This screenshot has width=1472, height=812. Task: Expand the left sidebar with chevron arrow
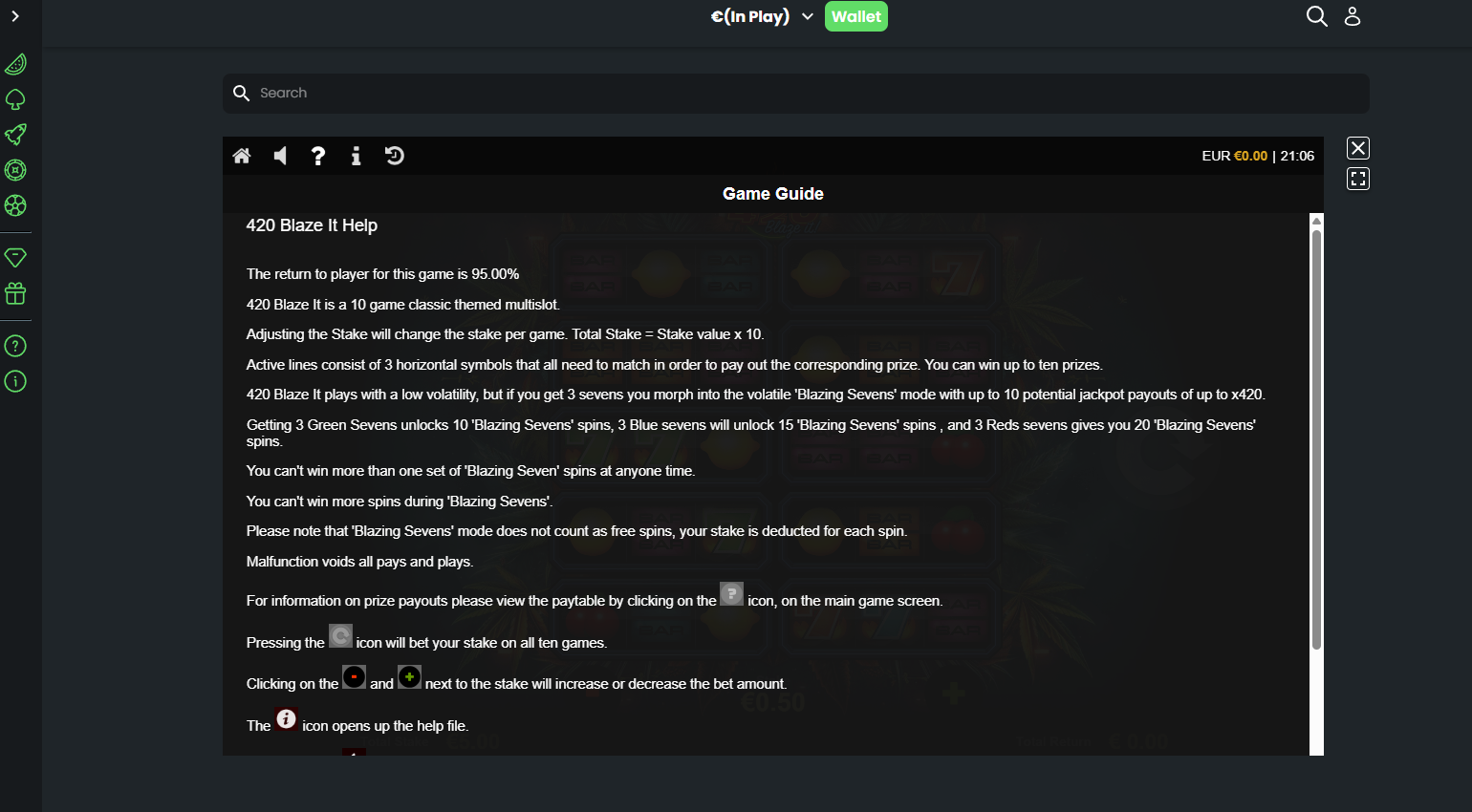[x=15, y=16]
